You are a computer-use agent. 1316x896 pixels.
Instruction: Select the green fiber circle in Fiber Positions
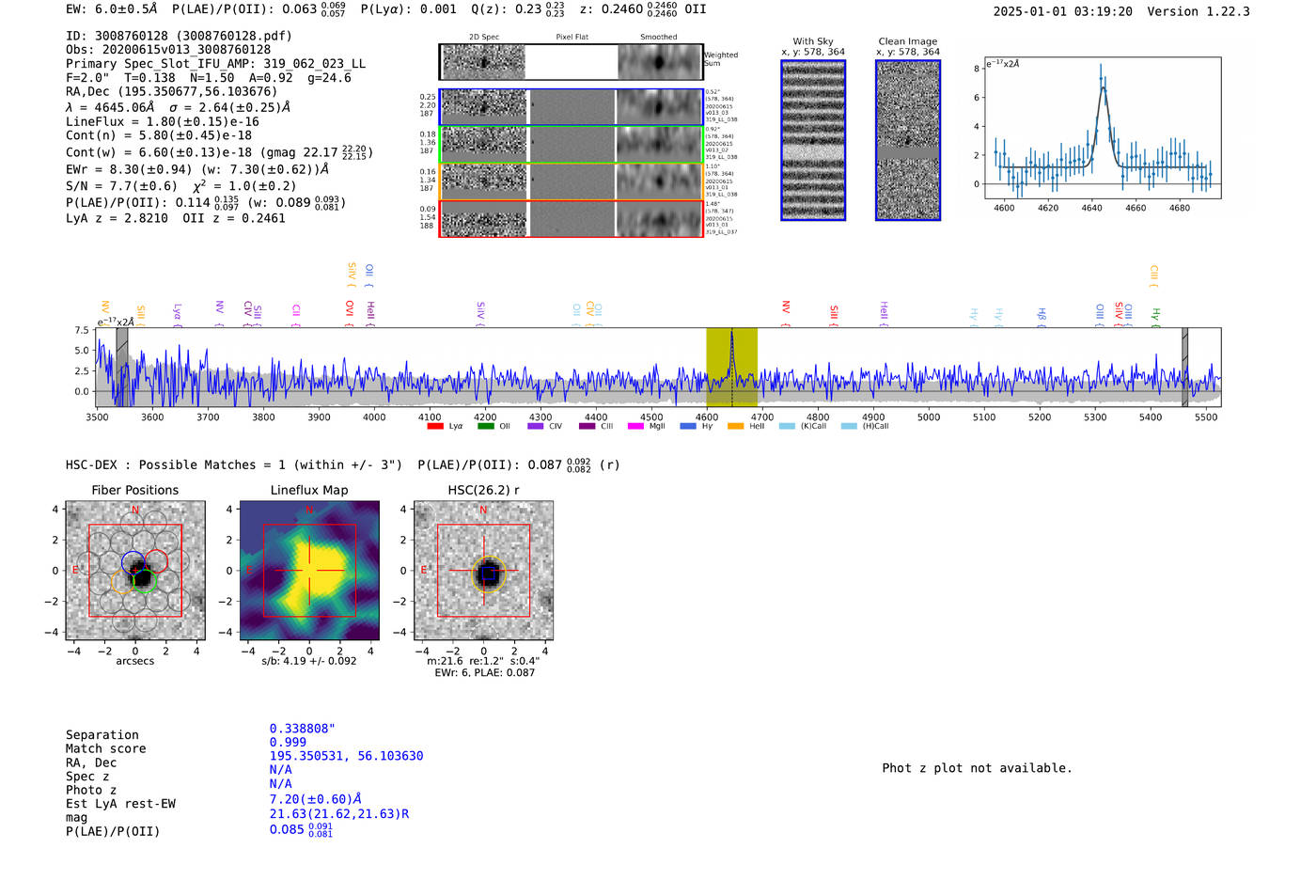[144, 579]
